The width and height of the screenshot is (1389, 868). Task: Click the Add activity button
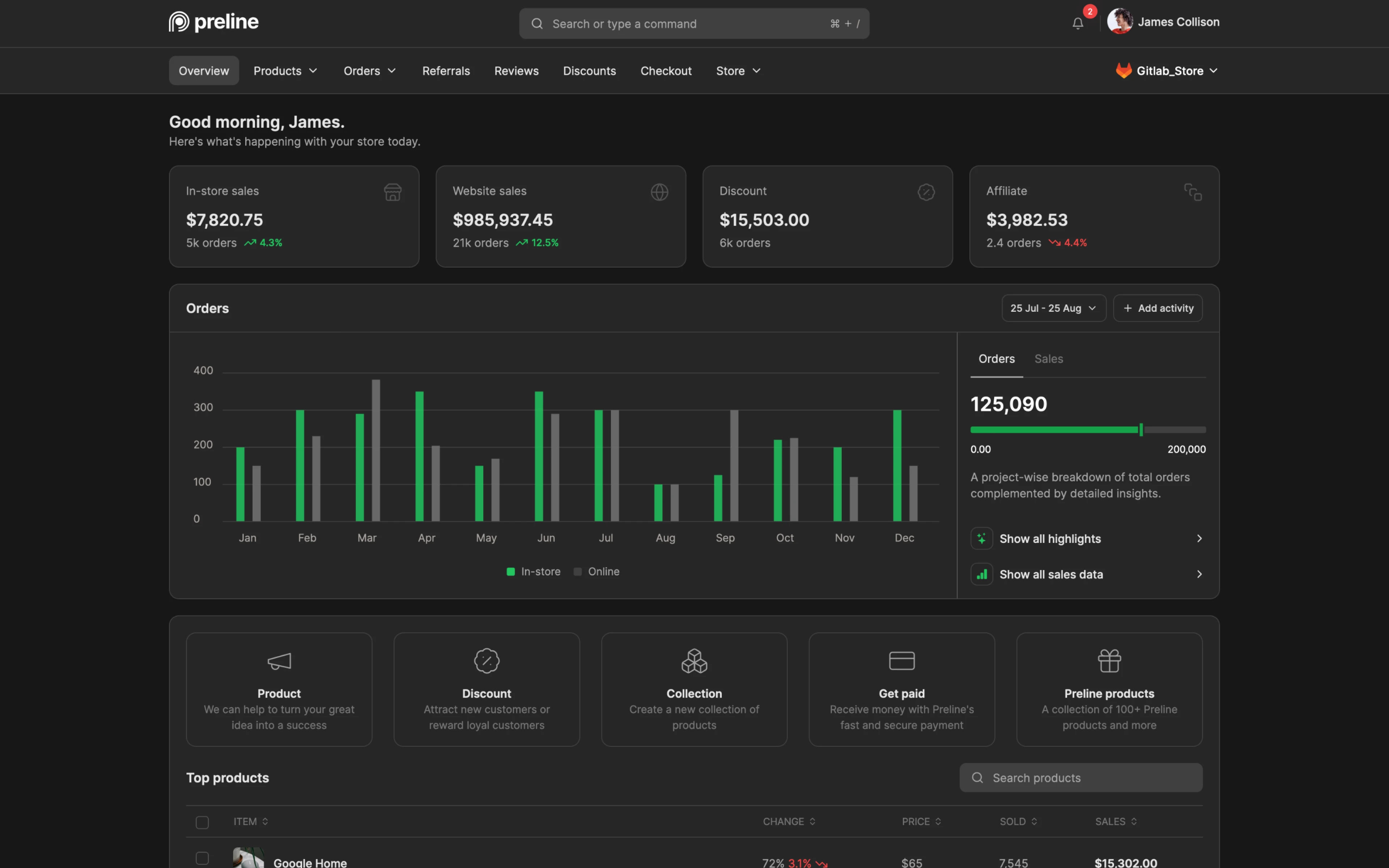click(x=1158, y=308)
